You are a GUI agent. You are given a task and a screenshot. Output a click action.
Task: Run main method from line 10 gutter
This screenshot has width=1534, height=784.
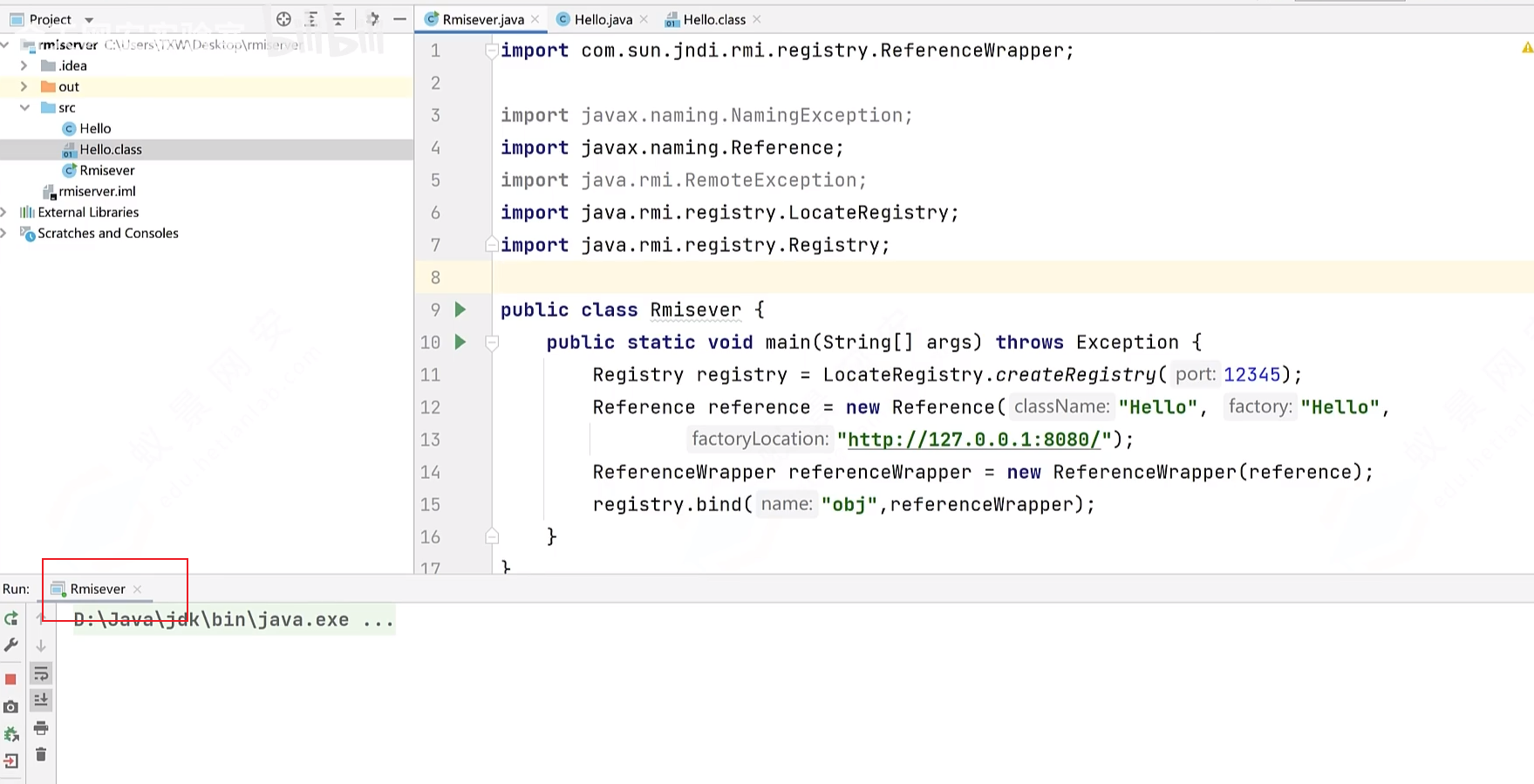(460, 342)
